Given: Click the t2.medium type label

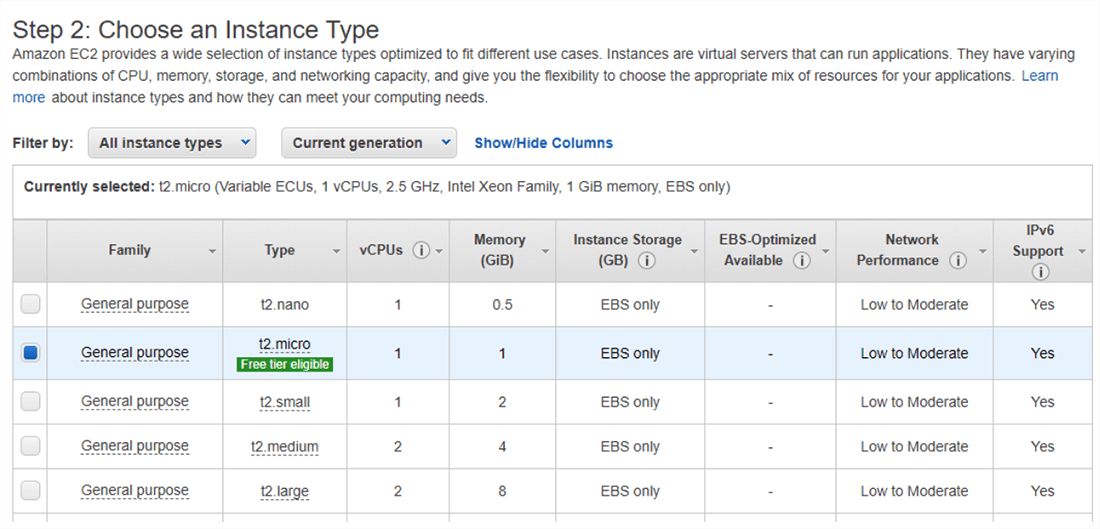Looking at the screenshot, I should point(285,447).
